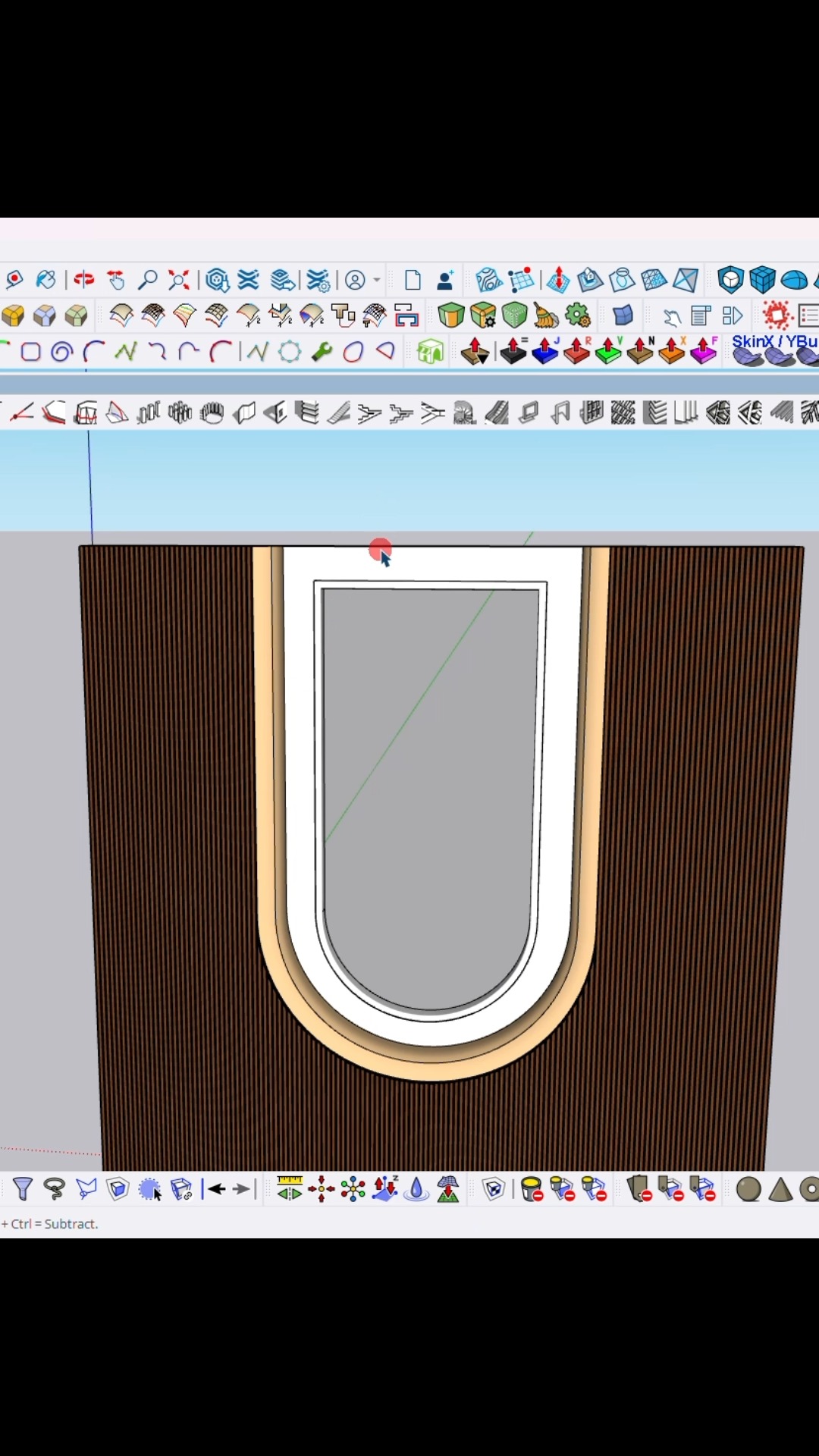Image resolution: width=819 pixels, height=1456 pixels.
Task: Click the yellow bucket with red minus
Action: (x=532, y=1189)
